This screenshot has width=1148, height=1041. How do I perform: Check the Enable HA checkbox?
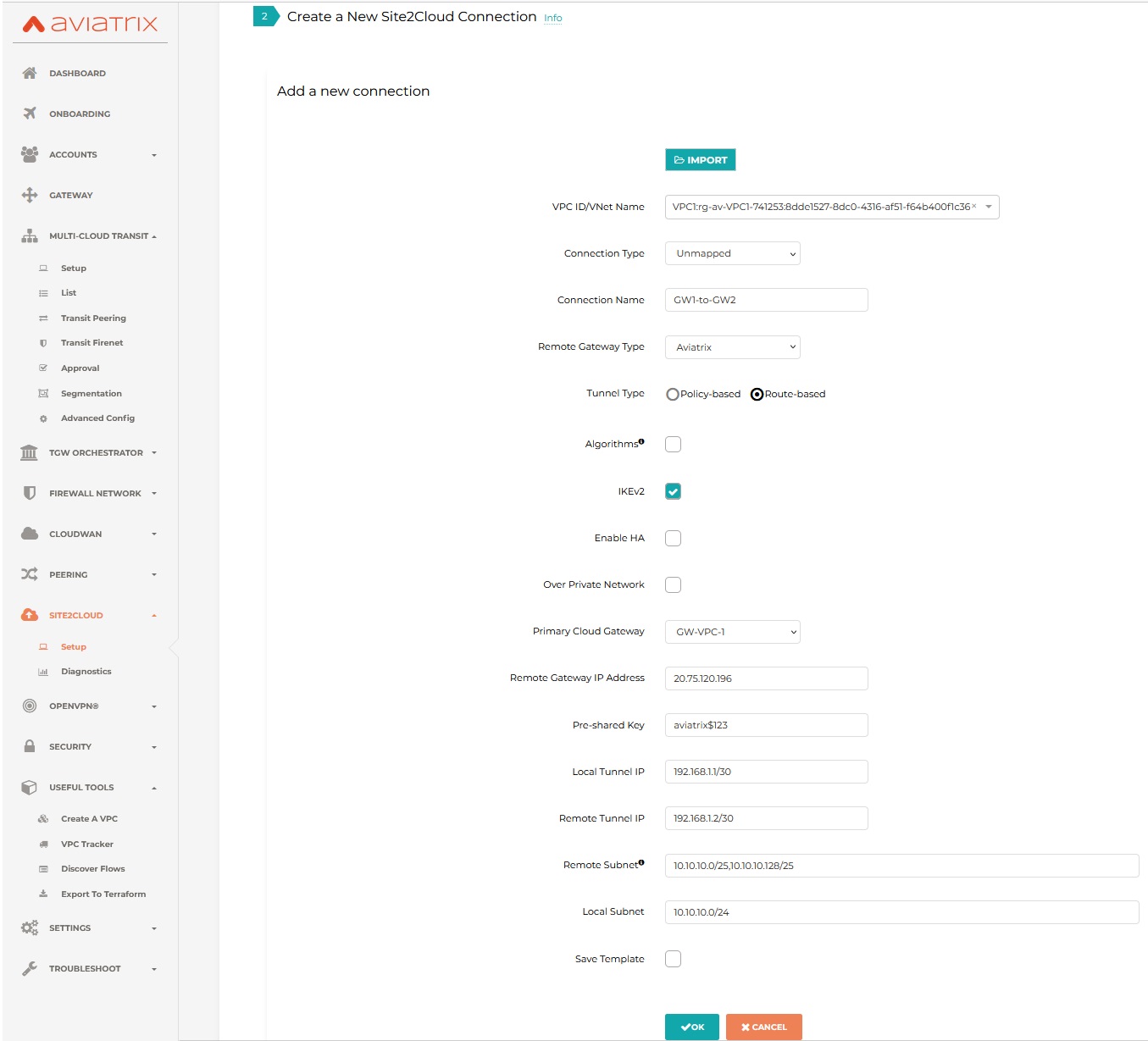[673, 538]
